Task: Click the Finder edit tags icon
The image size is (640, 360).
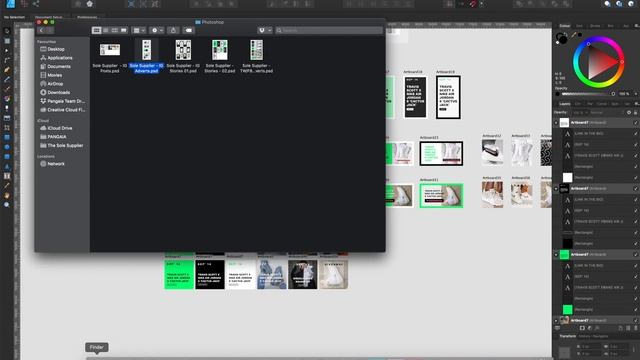Action: coord(188,30)
